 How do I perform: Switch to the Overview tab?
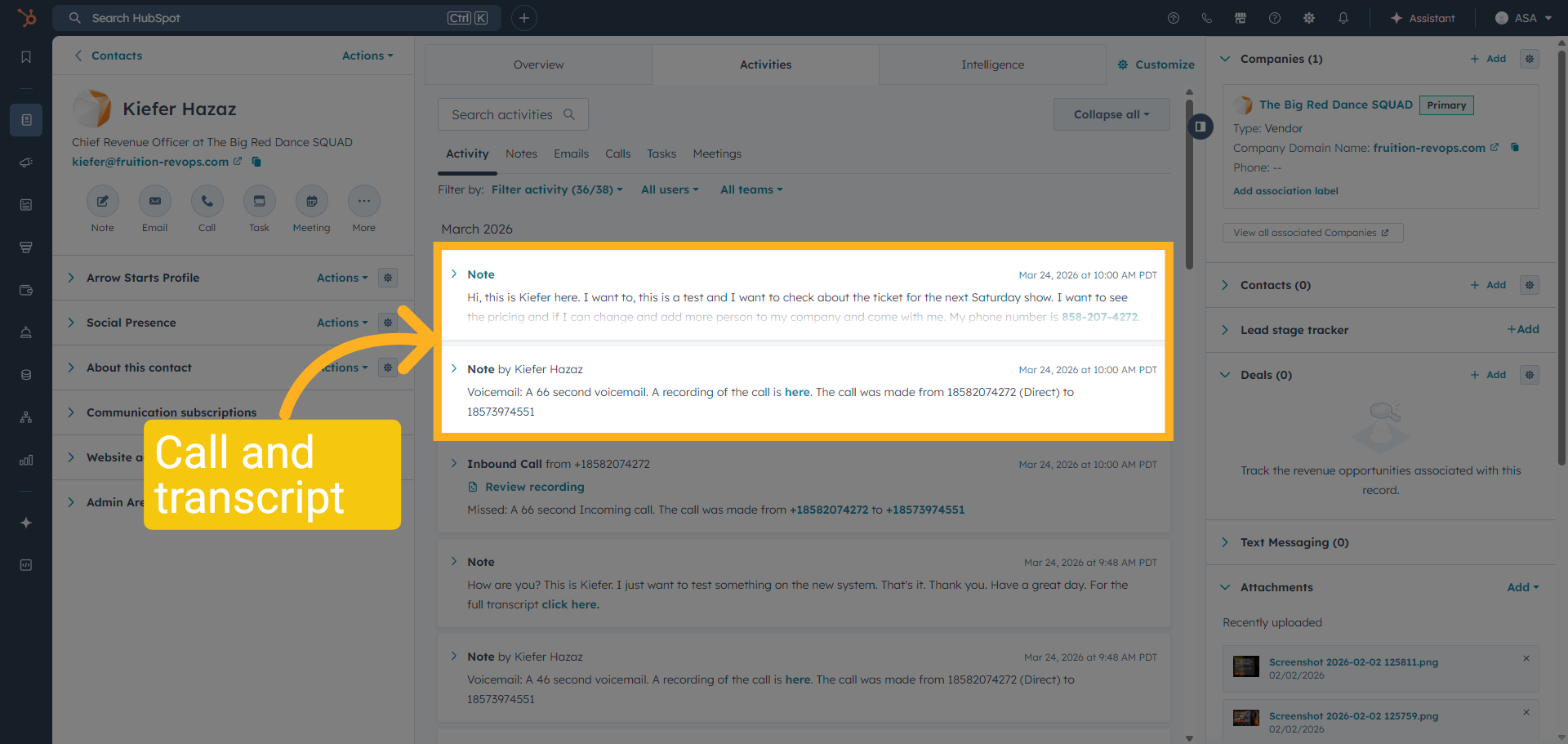pyautogui.click(x=538, y=65)
